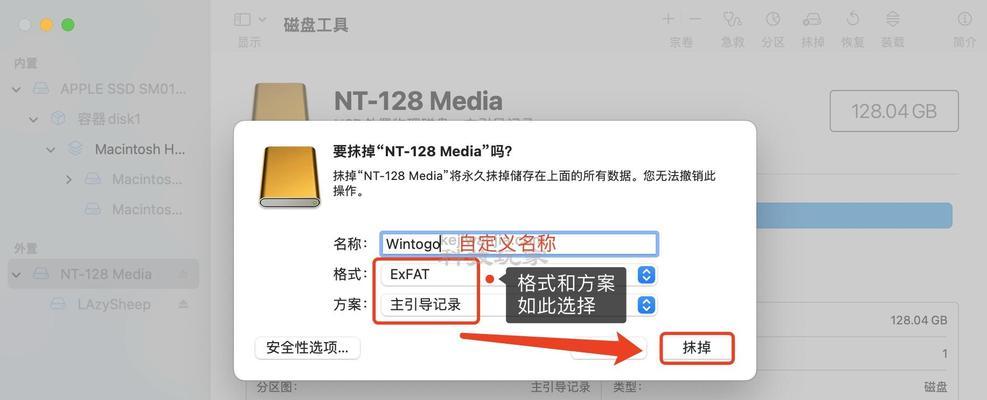
Task: Collapse the APPLE SSD tree item
Action: pyautogui.click(x=17, y=89)
